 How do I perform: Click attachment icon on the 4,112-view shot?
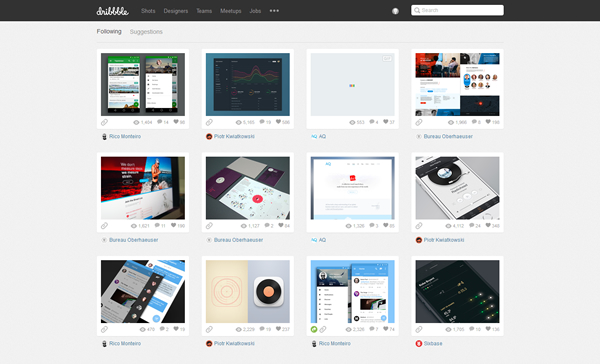click(419, 226)
